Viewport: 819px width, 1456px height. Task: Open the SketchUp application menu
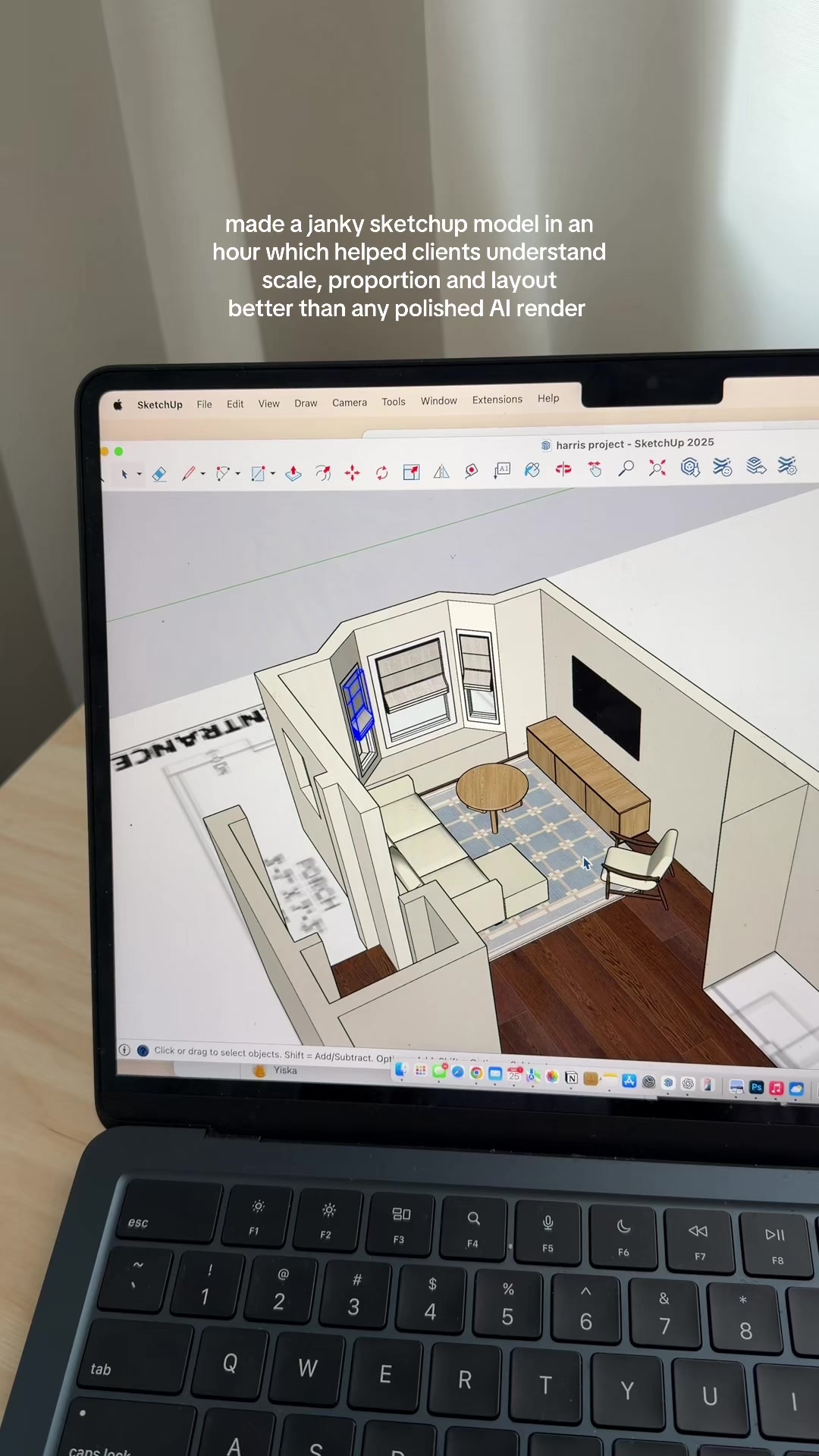click(x=160, y=405)
